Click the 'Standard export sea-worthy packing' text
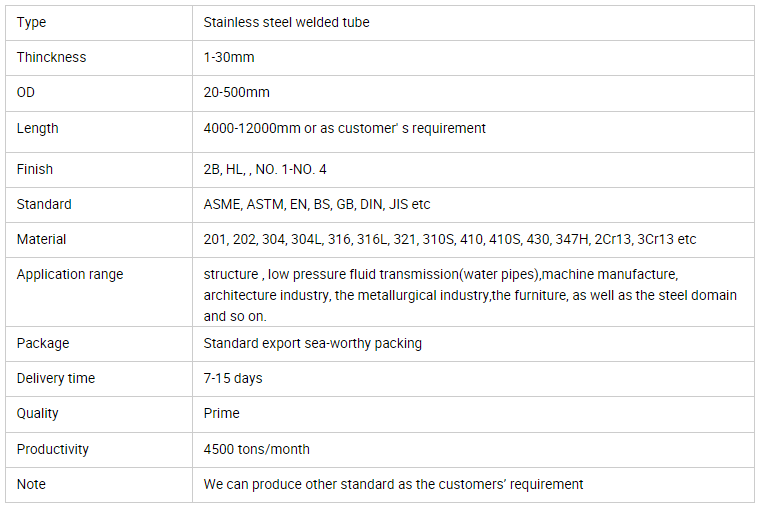 pos(312,344)
